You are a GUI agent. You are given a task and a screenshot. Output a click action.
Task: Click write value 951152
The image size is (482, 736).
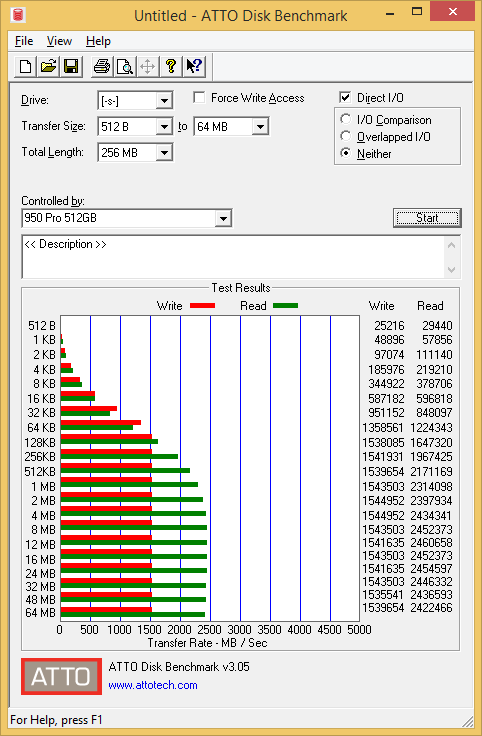tap(386, 413)
